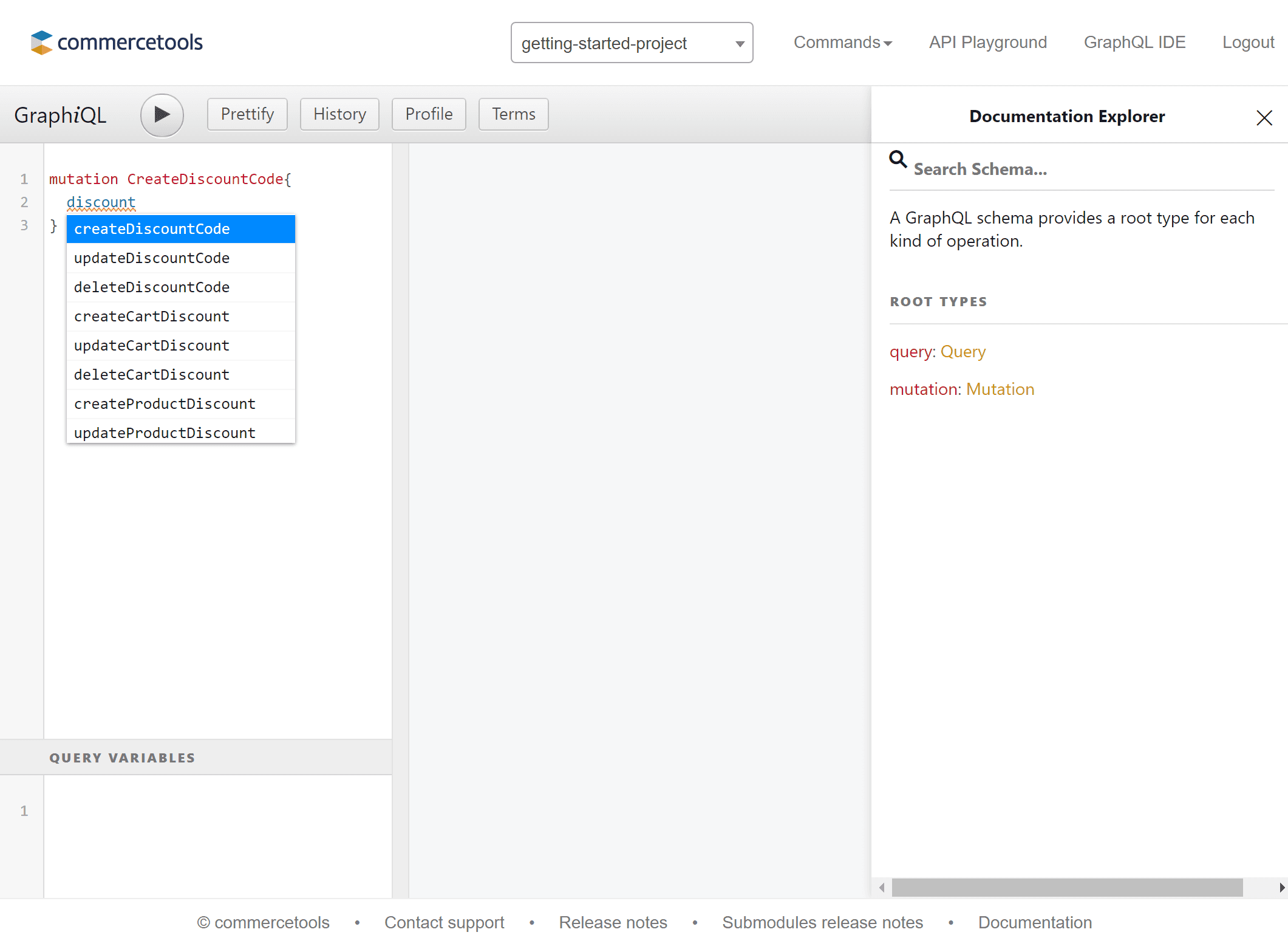Open the Mutation root type
This screenshot has height=935, width=1288.
click(1000, 389)
